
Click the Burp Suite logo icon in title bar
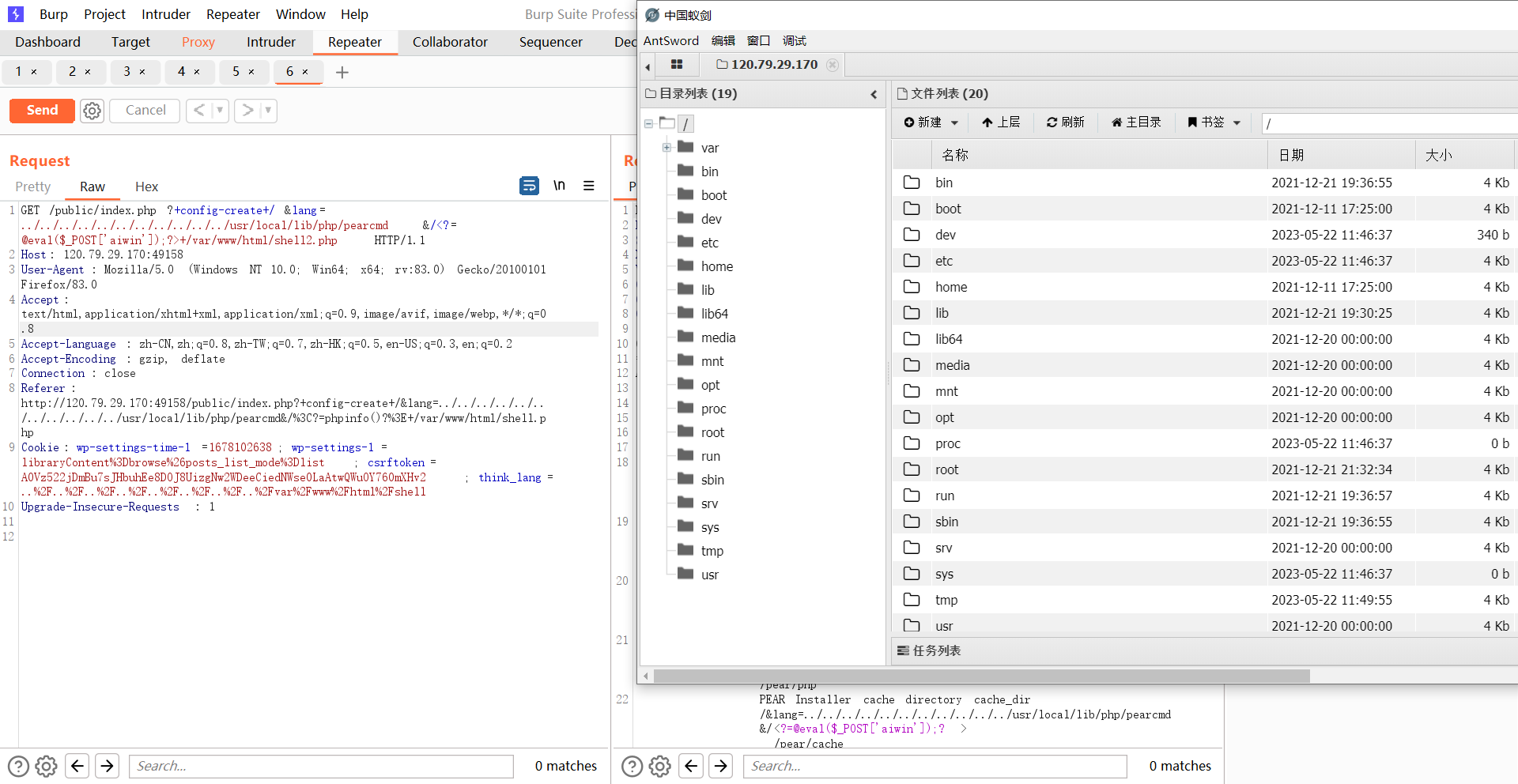[x=16, y=14]
